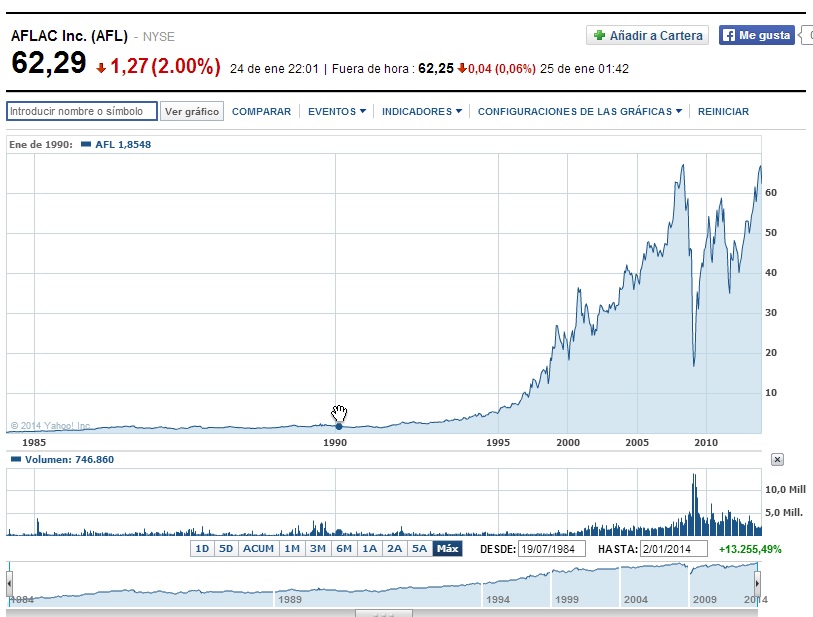Image resolution: width=813 pixels, height=617 pixels.
Task: Select the Máx time range
Action: (x=447, y=549)
